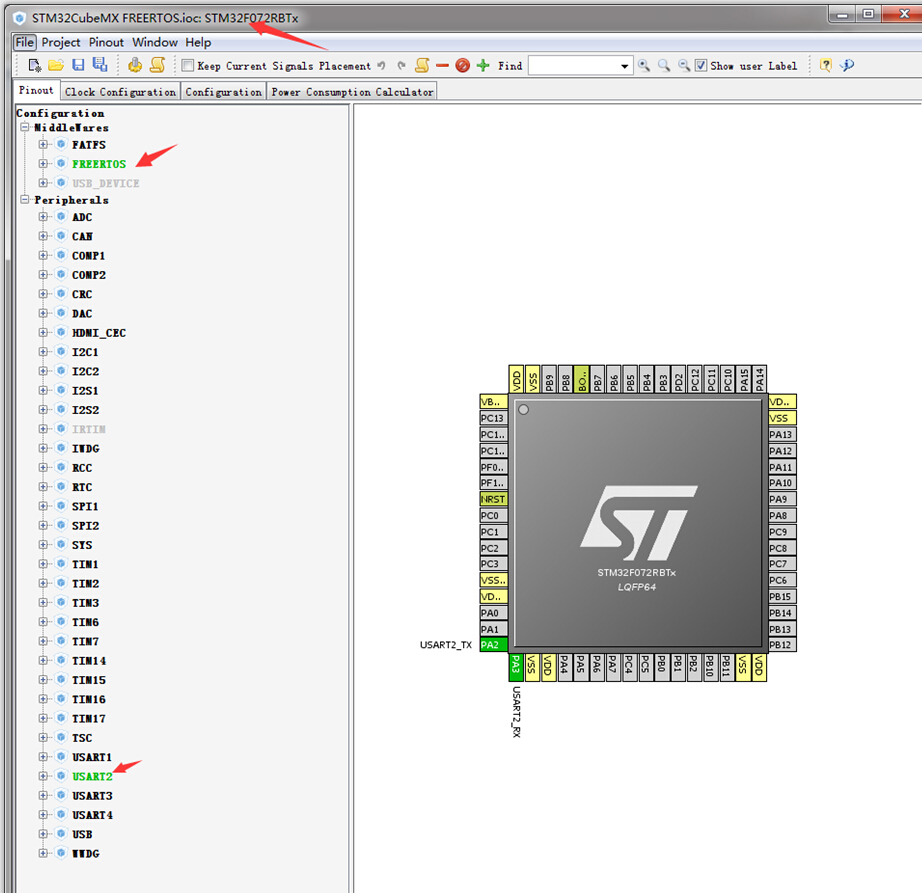Viewport: 922px width, 893px height.
Task: Click the red circle clear pinouts icon
Action: 463,65
